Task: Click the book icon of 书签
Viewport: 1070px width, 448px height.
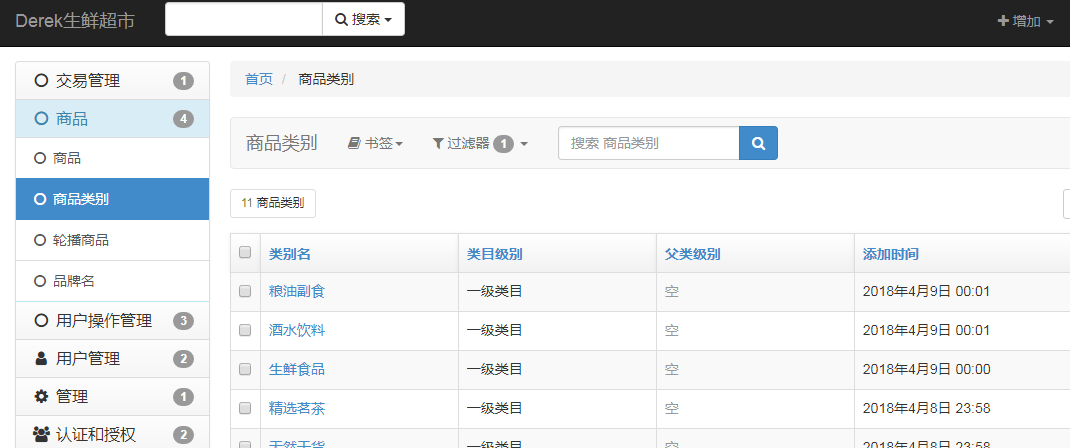Action: [353, 143]
